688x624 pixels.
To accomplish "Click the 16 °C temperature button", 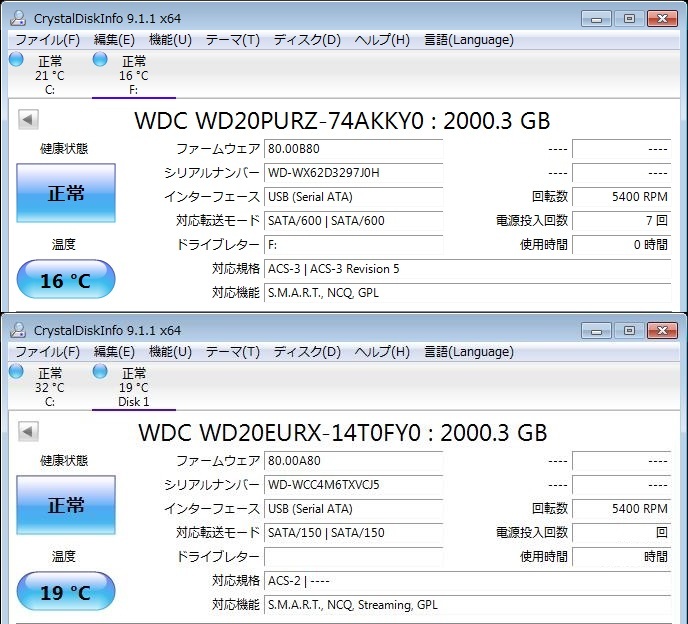I will point(66,281).
